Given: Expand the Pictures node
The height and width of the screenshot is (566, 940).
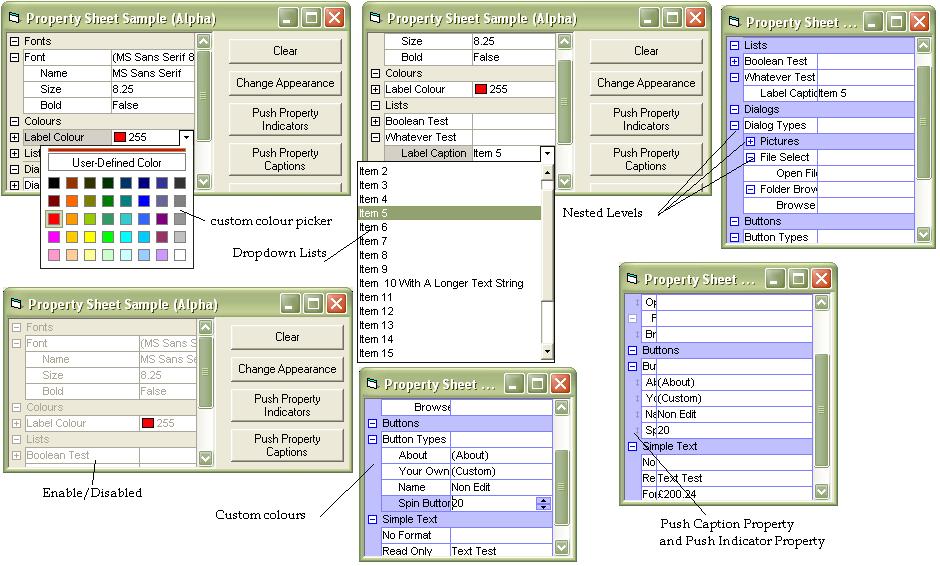Looking at the screenshot, I should pyautogui.click(x=750, y=141).
